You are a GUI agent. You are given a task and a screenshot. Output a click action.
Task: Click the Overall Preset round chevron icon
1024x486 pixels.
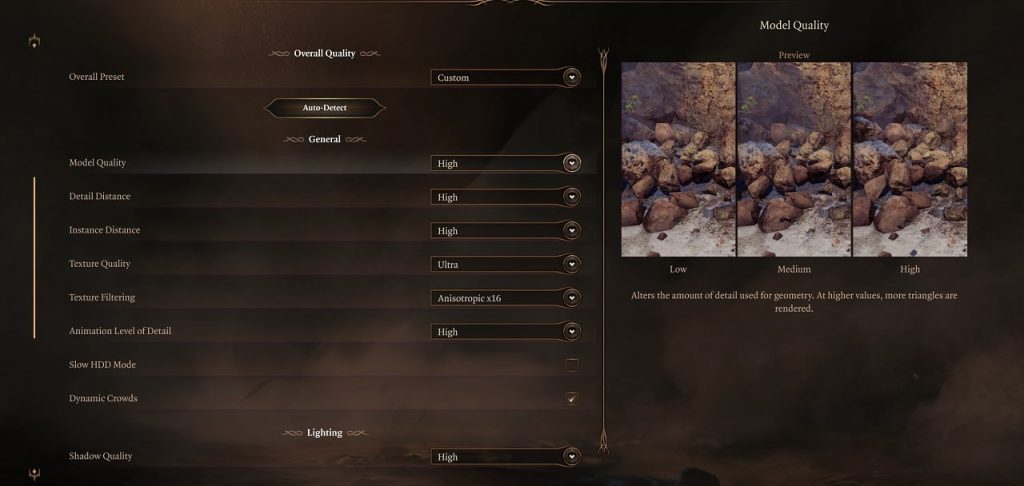click(572, 77)
